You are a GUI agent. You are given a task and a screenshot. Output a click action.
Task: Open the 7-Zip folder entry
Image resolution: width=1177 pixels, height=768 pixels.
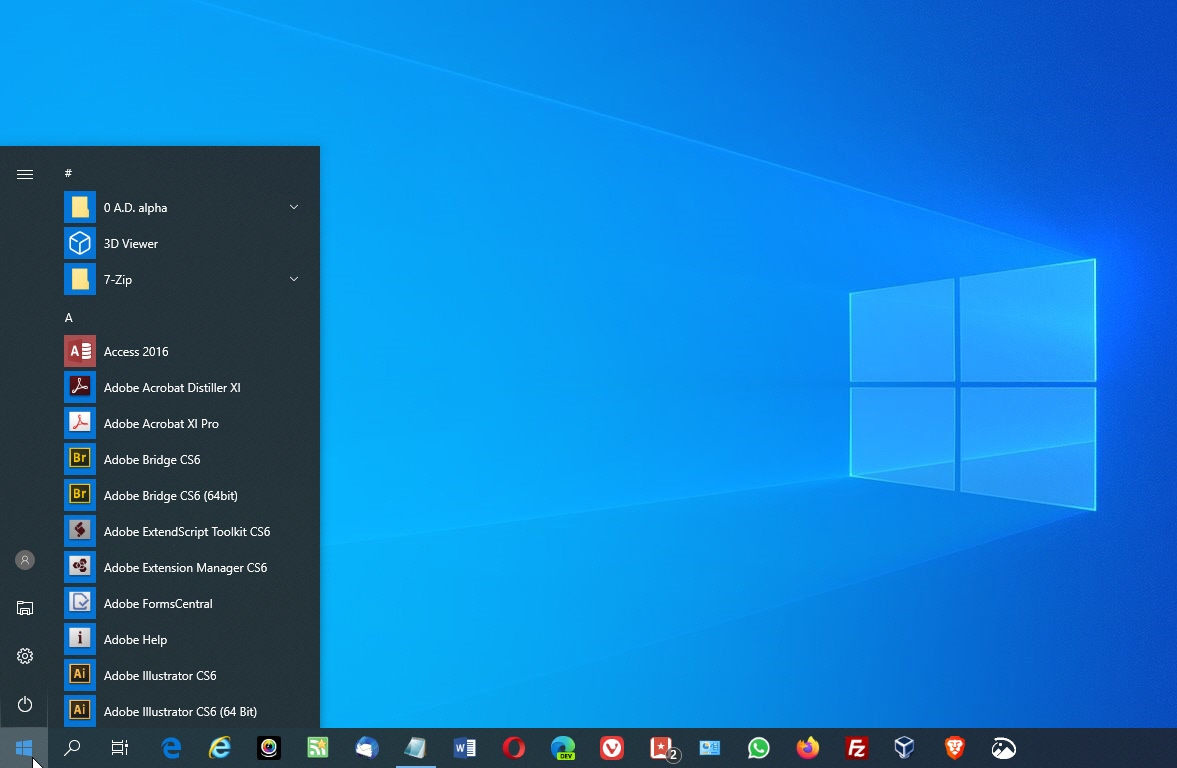(x=185, y=279)
